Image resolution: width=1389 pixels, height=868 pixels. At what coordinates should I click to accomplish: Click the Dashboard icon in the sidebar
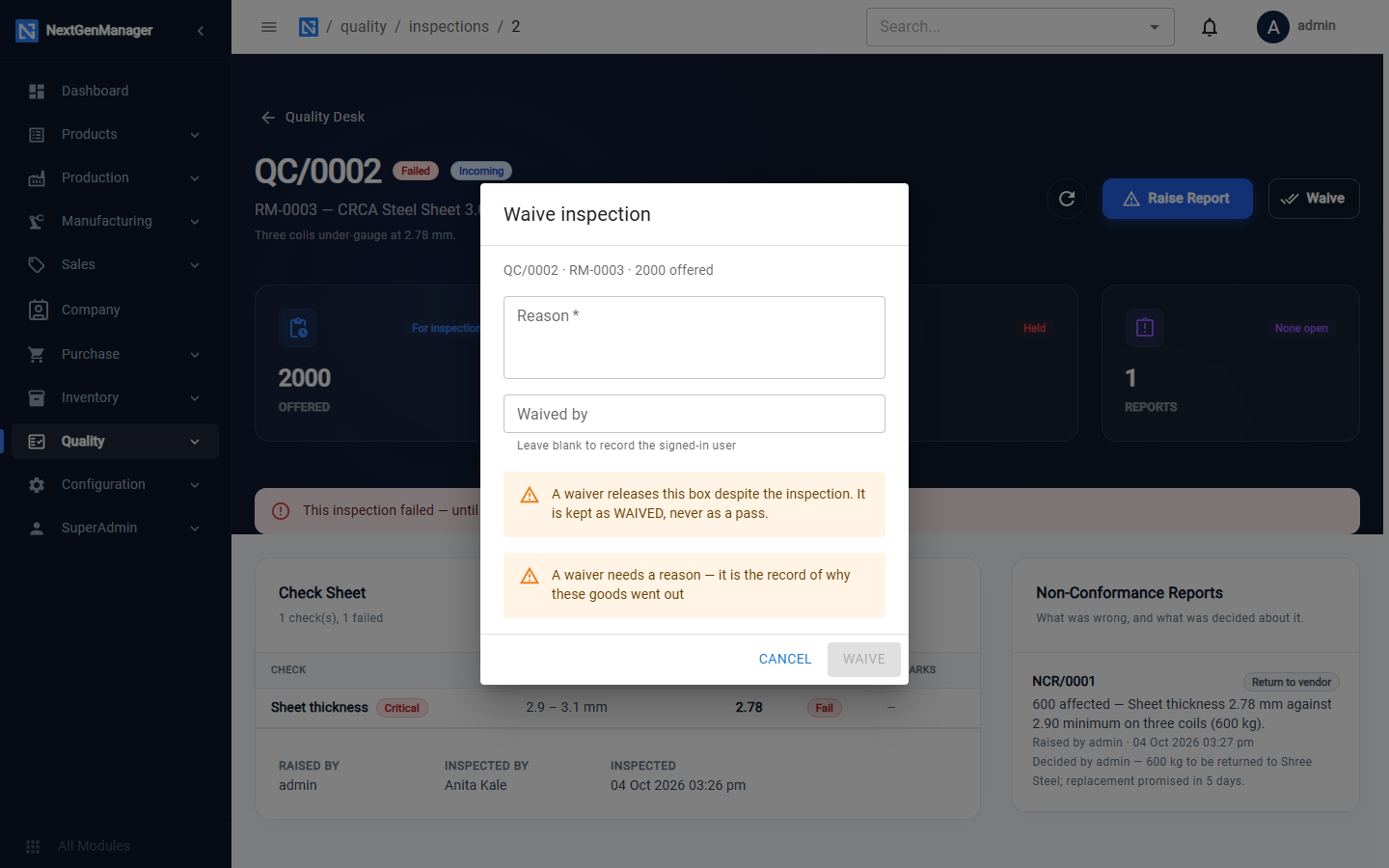point(37,92)
